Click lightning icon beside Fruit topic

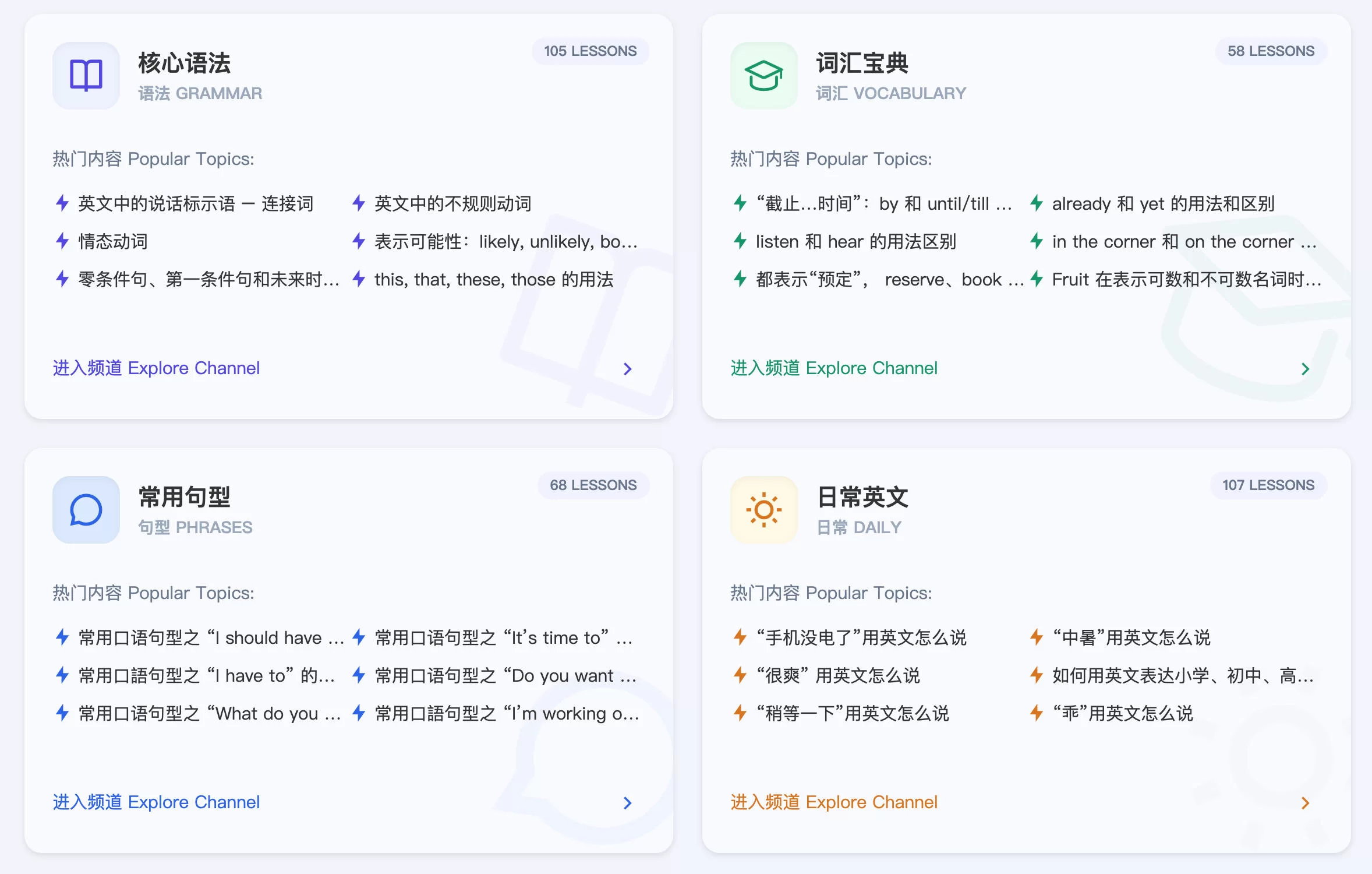1037,279
